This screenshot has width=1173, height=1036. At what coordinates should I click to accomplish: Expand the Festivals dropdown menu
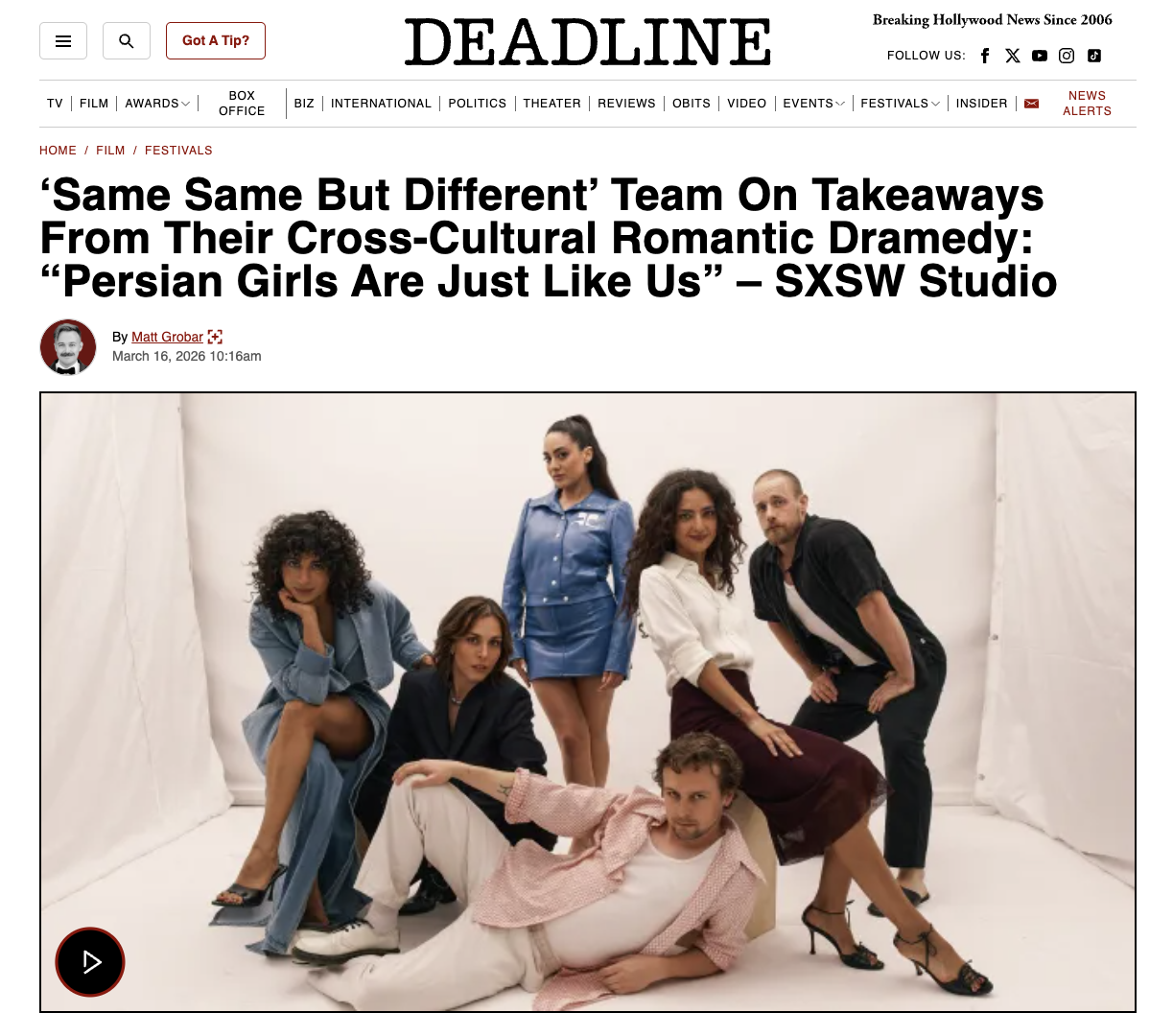coord(901,104)
